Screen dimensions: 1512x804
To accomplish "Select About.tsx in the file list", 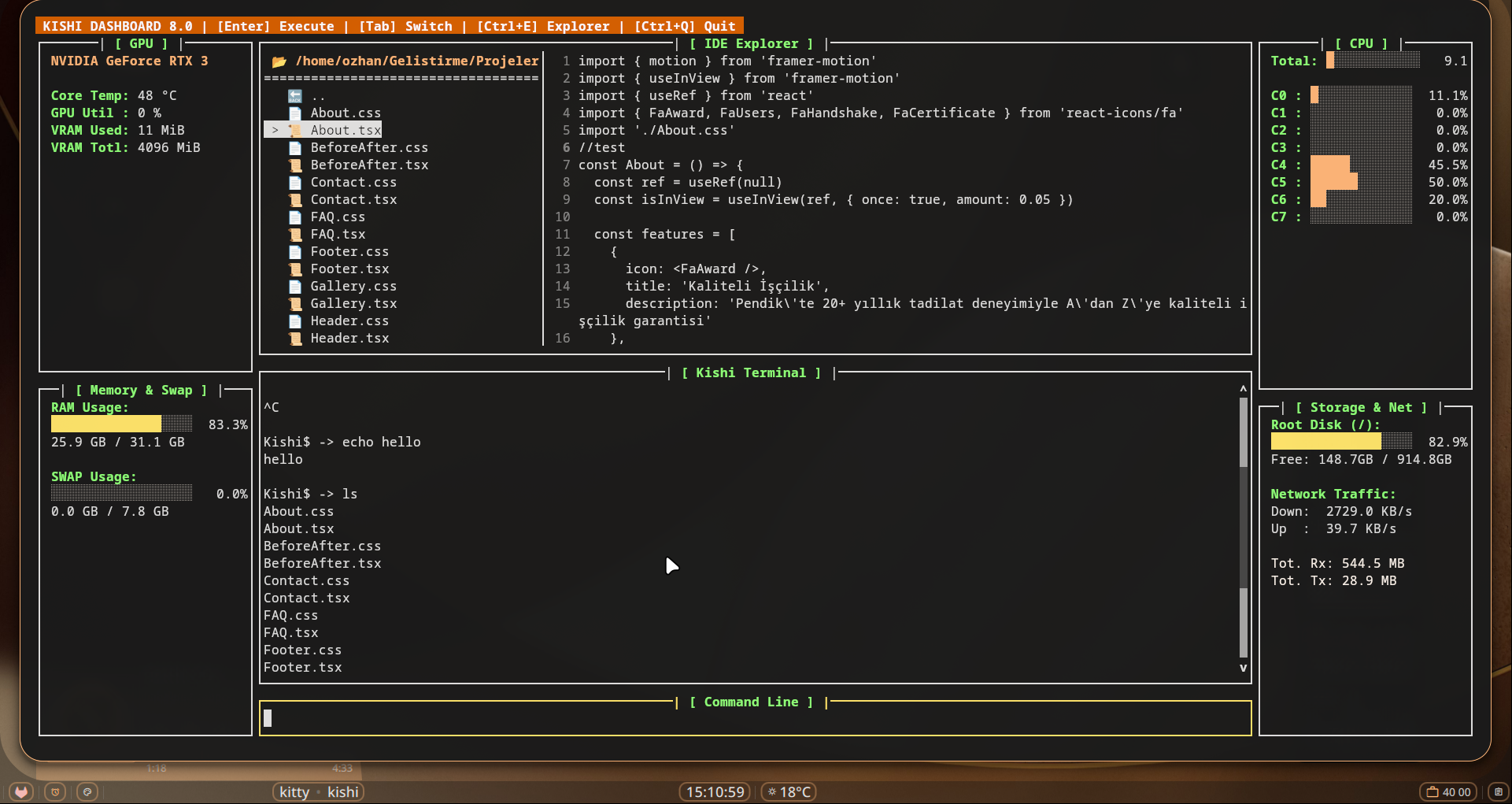I will pyautogui.click(x=346, y=131).
